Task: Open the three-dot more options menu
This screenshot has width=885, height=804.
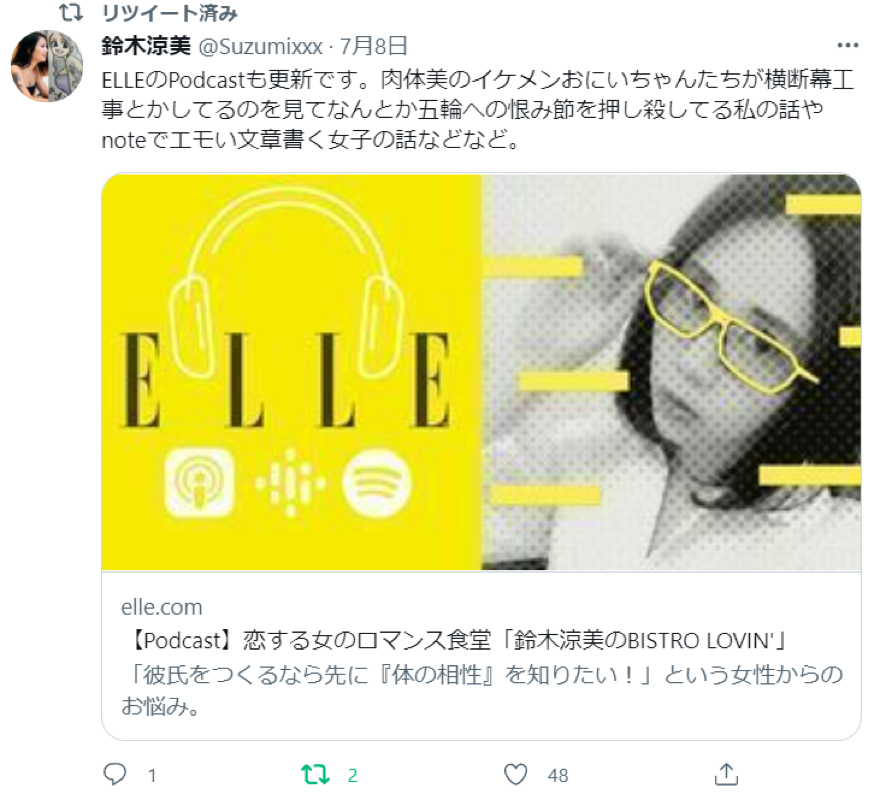Action: click(848, 46)
